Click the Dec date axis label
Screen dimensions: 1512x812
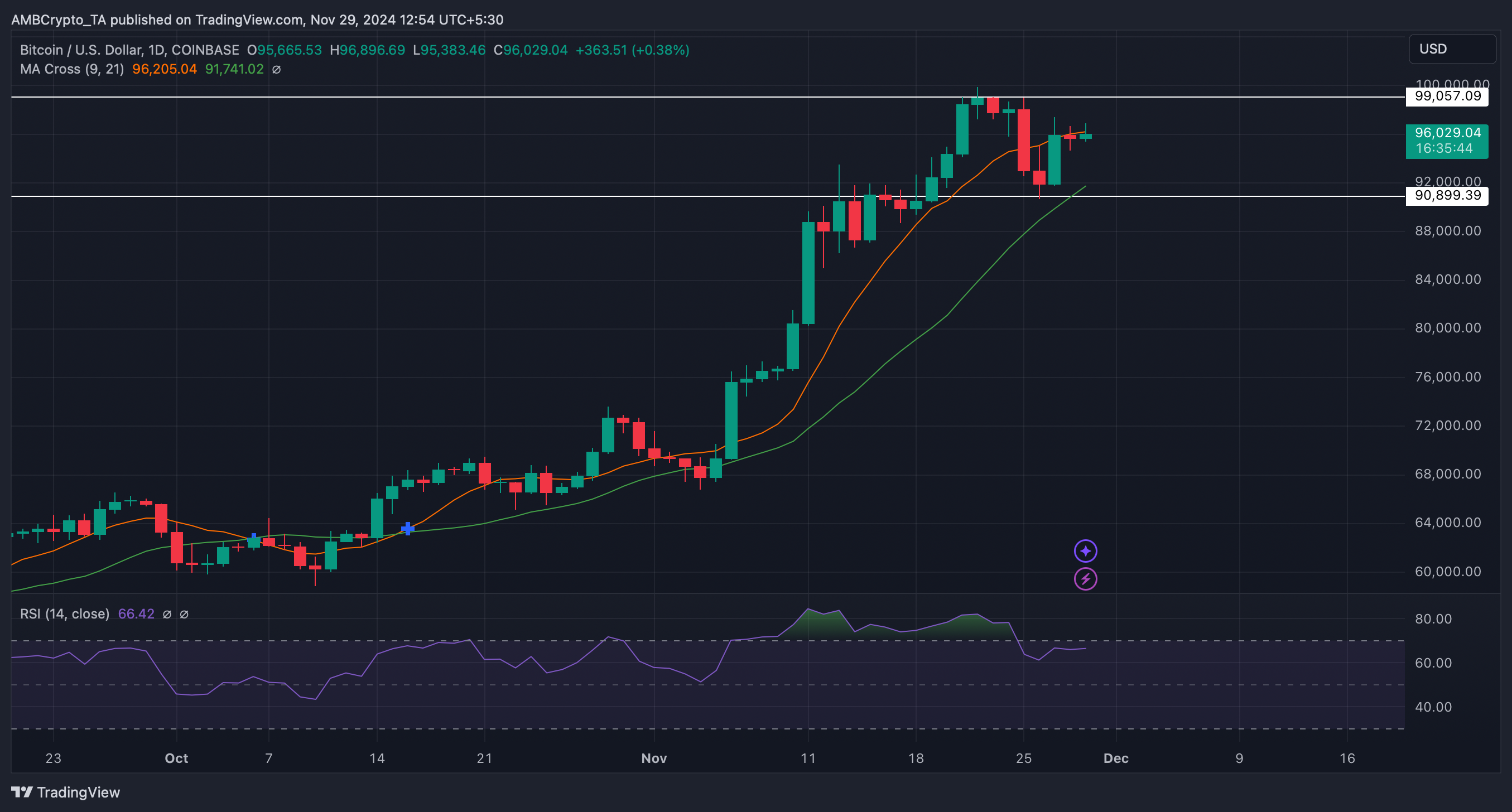1116,758
